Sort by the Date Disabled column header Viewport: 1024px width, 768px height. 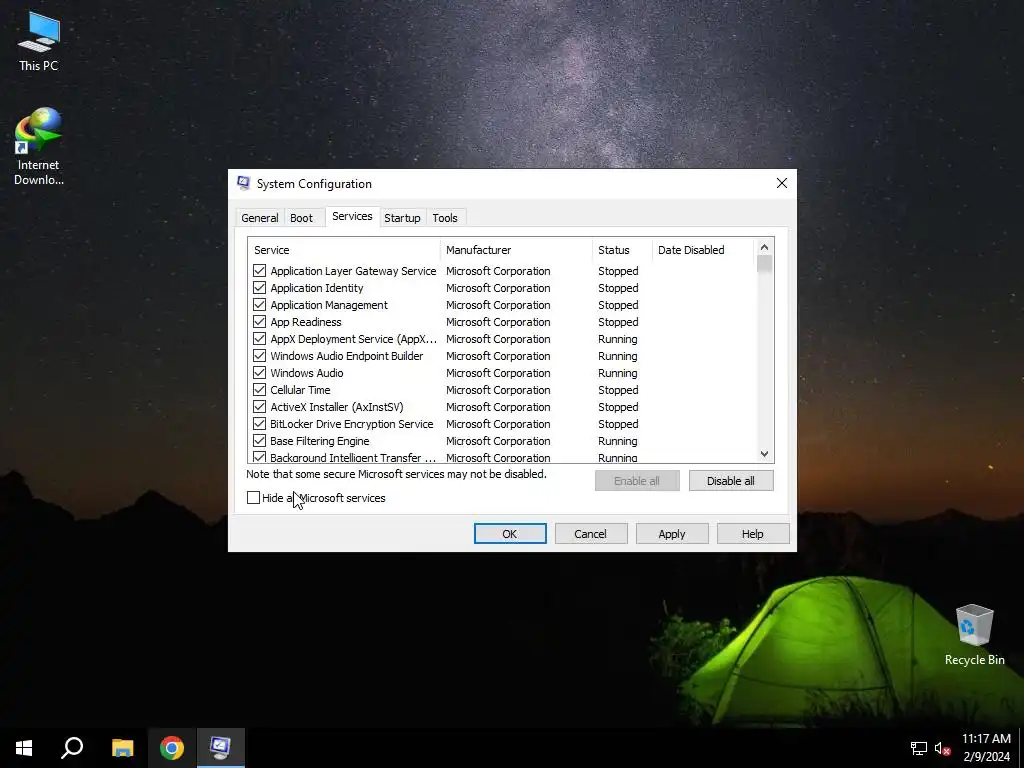point(703,250)
